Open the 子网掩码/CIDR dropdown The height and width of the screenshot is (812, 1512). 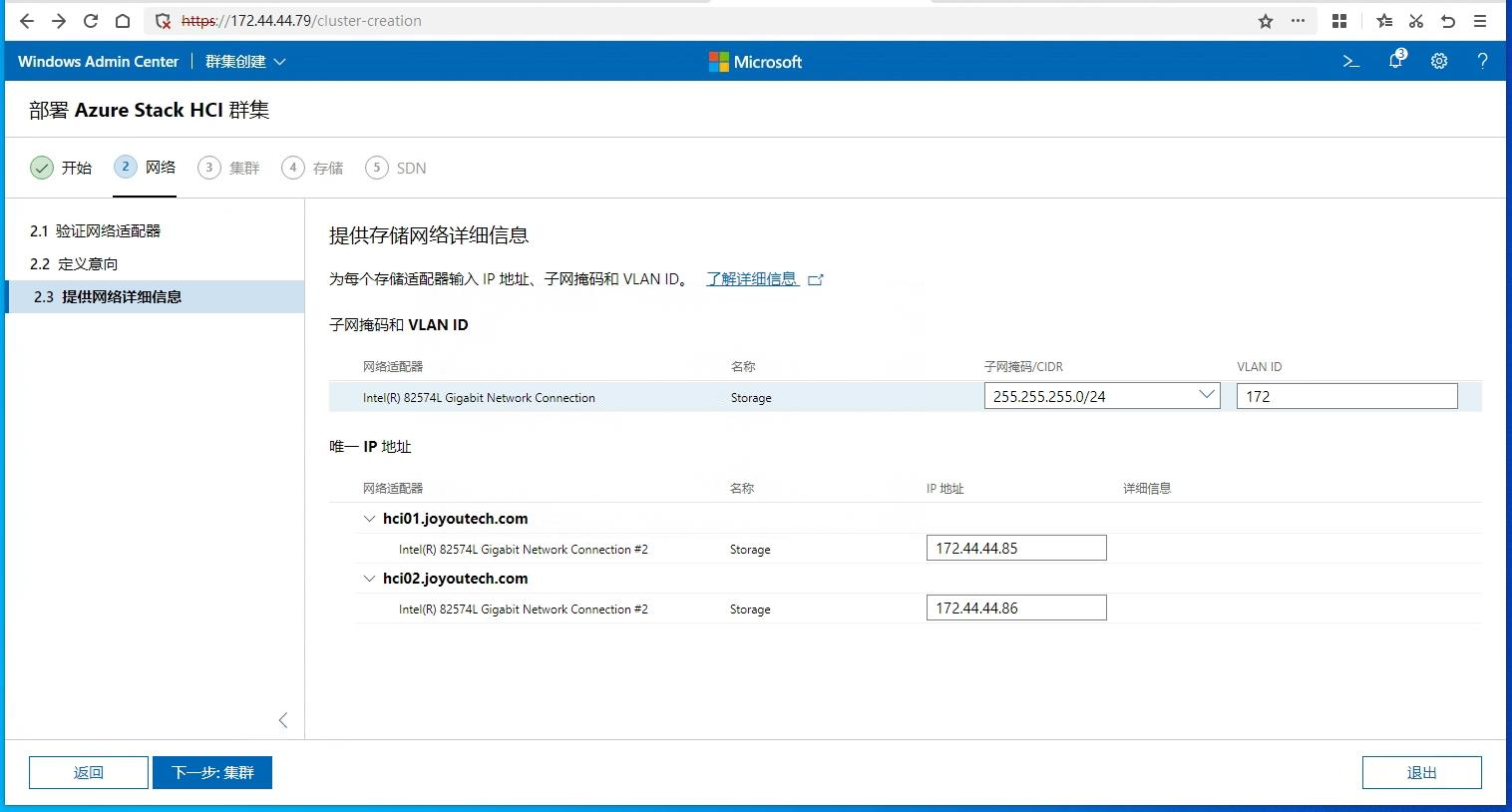pyautogui.click(x=1102, y=396)
